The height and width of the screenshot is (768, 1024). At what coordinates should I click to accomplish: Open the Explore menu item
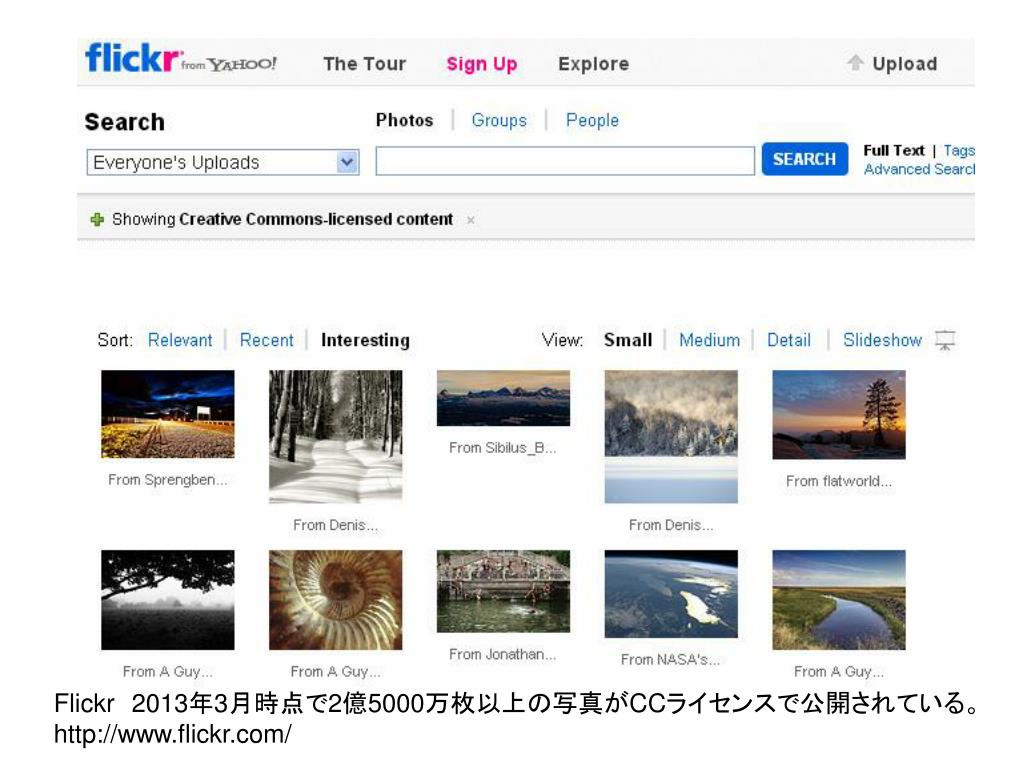594,64
